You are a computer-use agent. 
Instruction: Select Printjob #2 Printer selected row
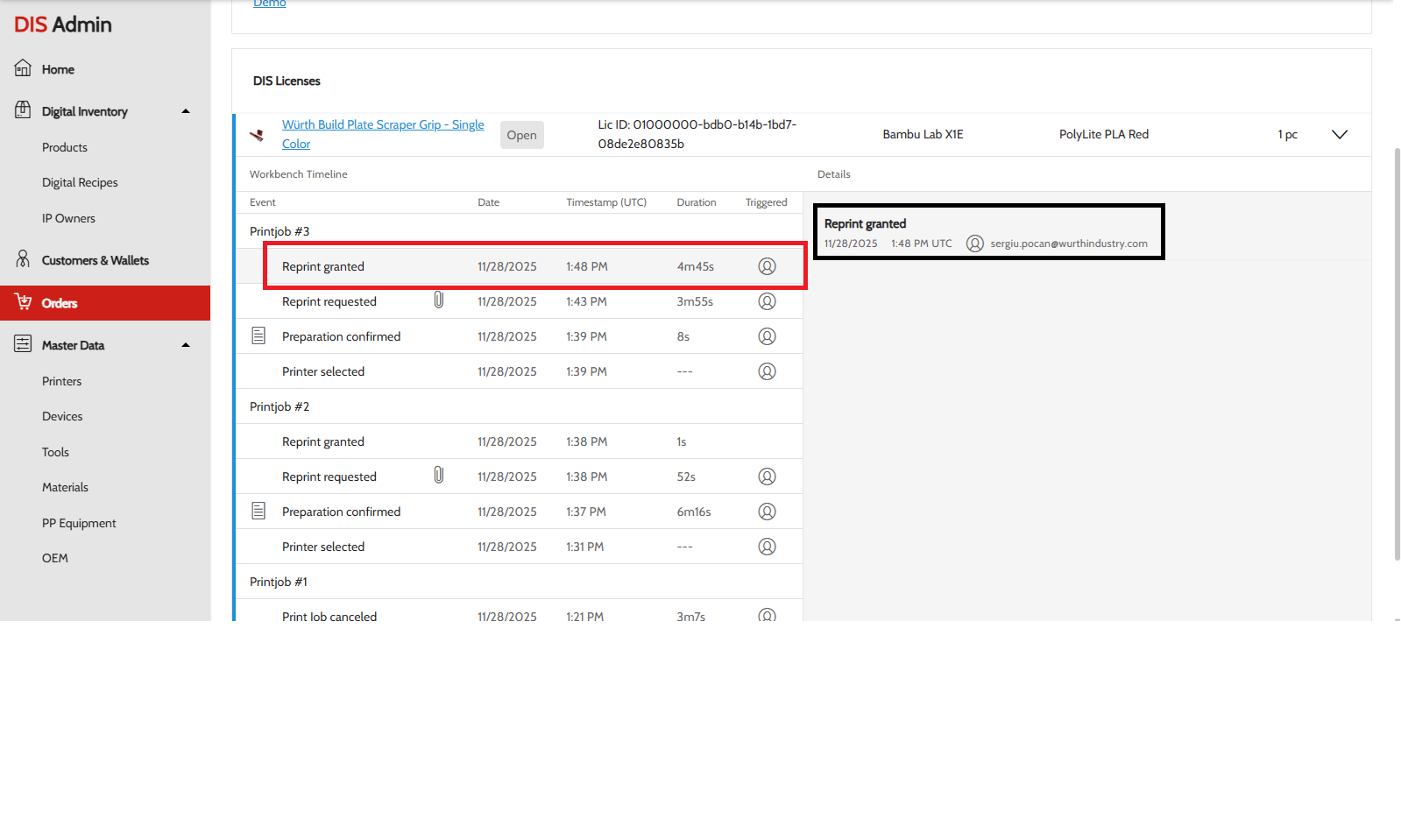pos(519,547)
